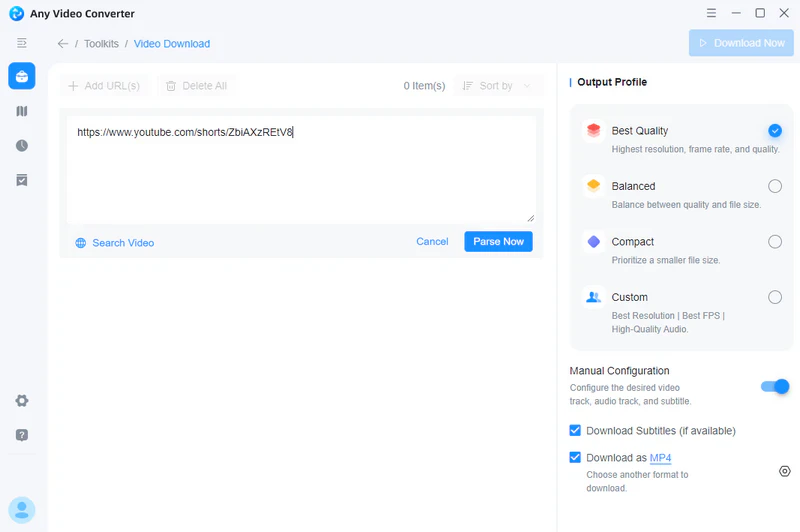Click 'Prioritize a smaller file size.' text
This screenshot has height=532, width=800.
[666, 260]
